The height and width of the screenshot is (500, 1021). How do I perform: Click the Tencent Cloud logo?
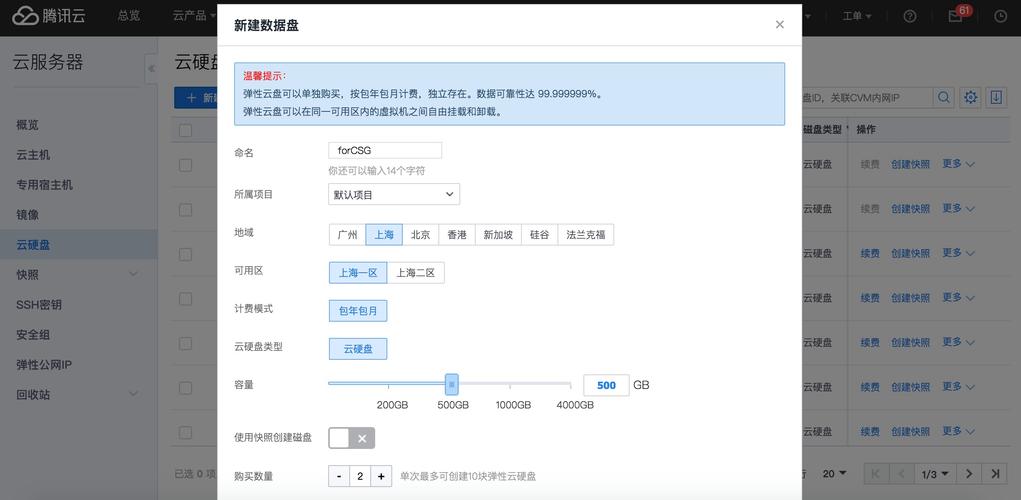(48, 16)
